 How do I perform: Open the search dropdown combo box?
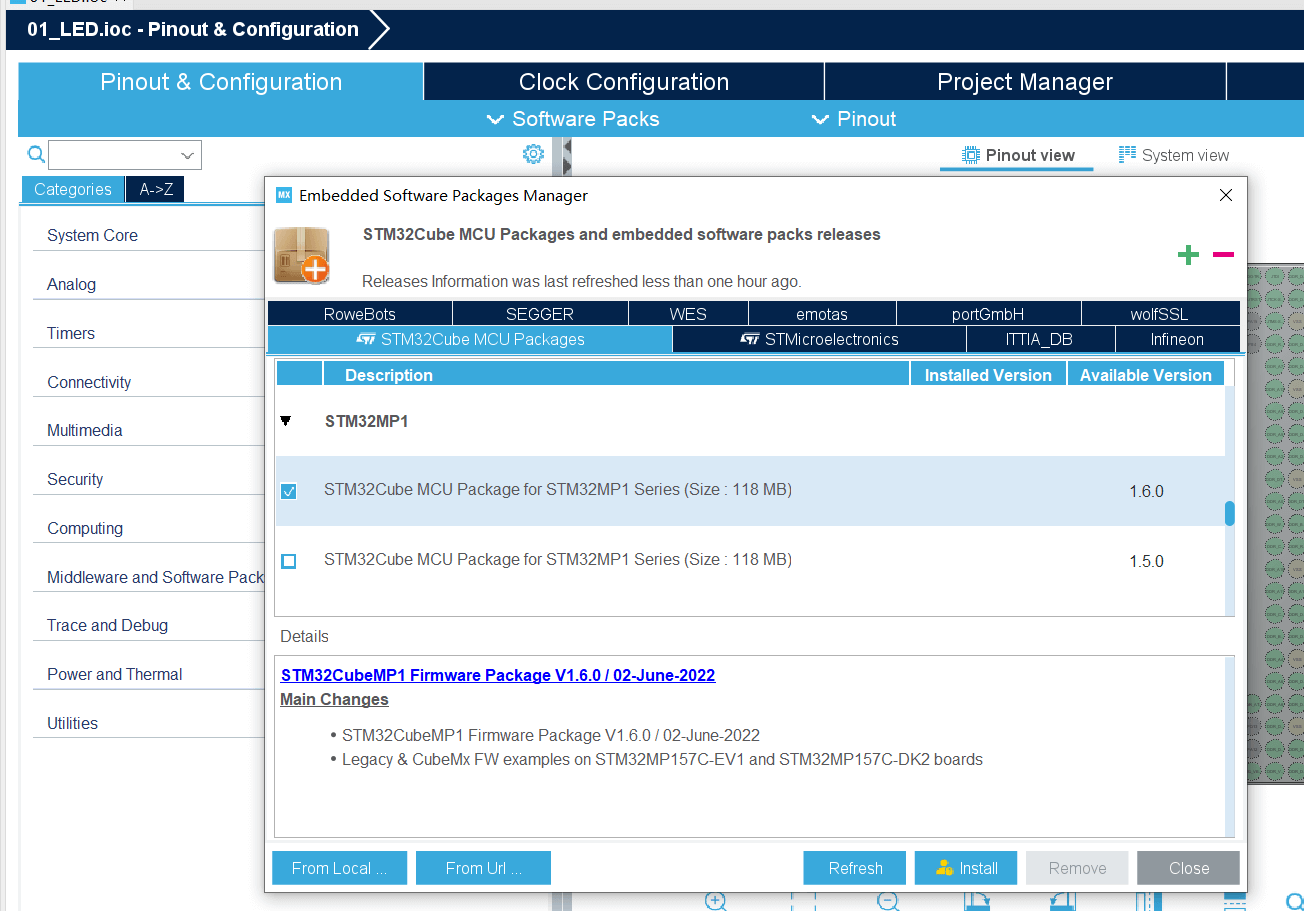(125, 155)
